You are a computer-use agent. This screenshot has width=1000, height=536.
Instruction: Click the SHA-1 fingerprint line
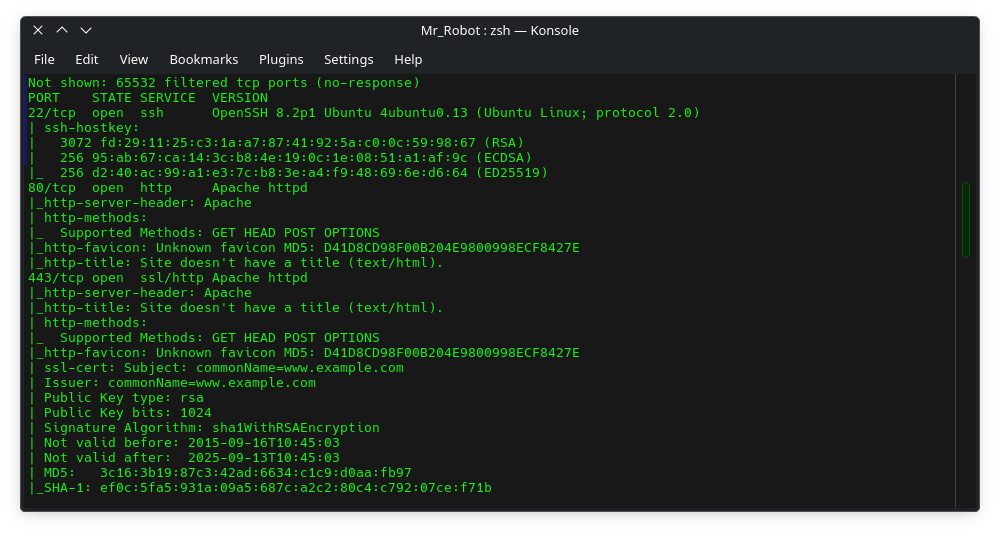(x=260, y=488)
